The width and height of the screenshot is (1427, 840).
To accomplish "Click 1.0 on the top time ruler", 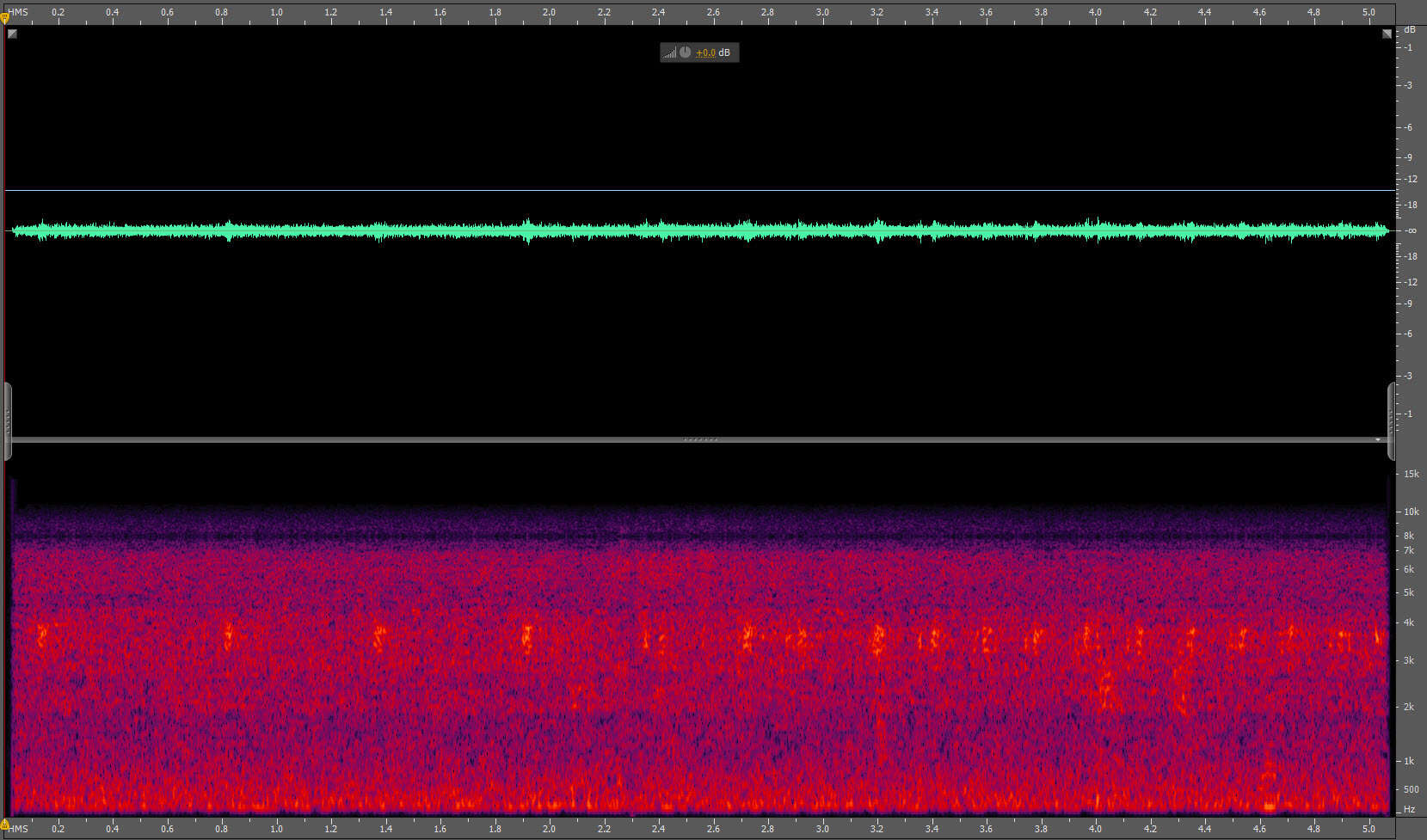I will (x=276, y=12).
